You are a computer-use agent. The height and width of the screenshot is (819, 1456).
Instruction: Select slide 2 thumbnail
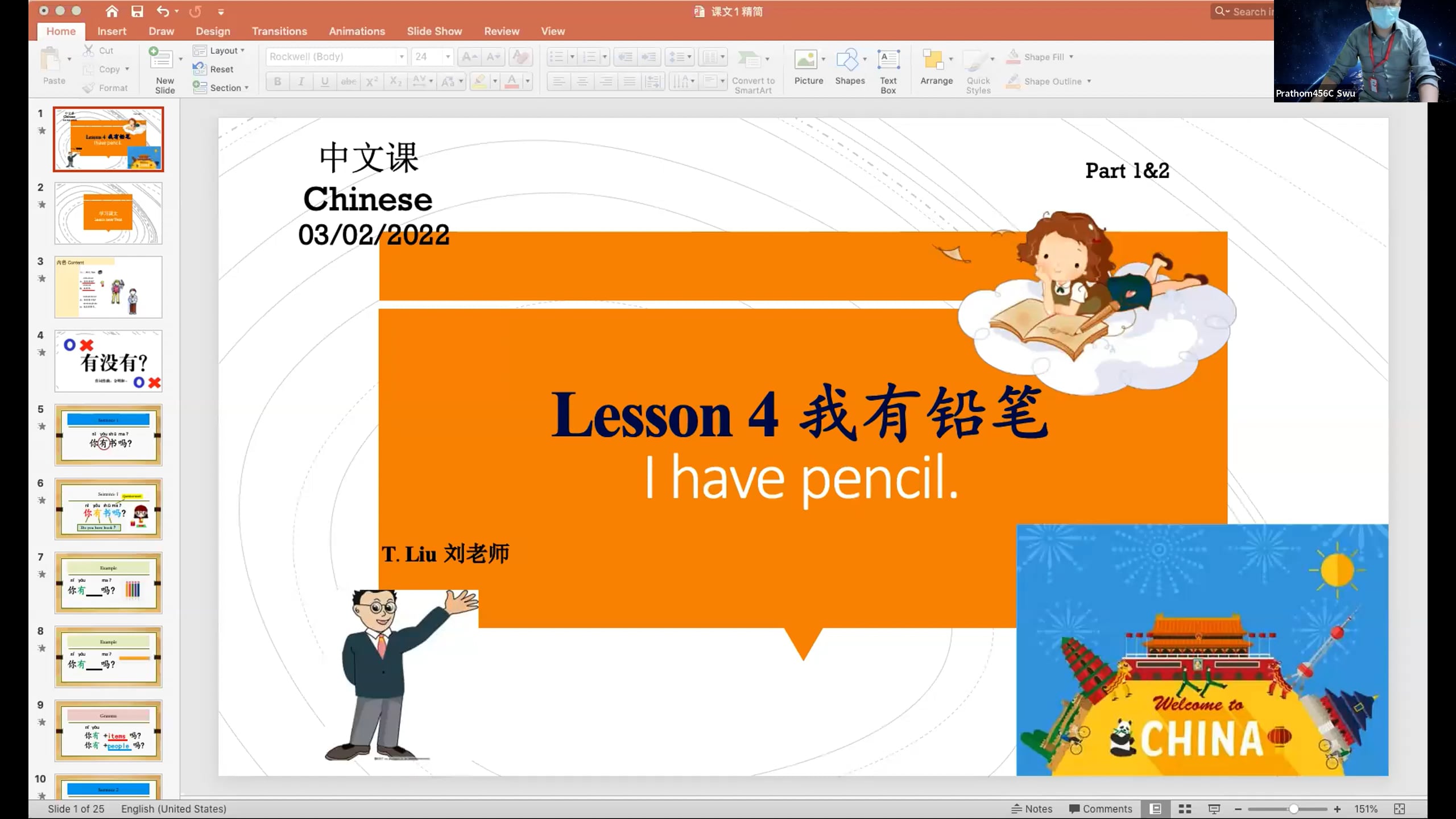point(108,213)
